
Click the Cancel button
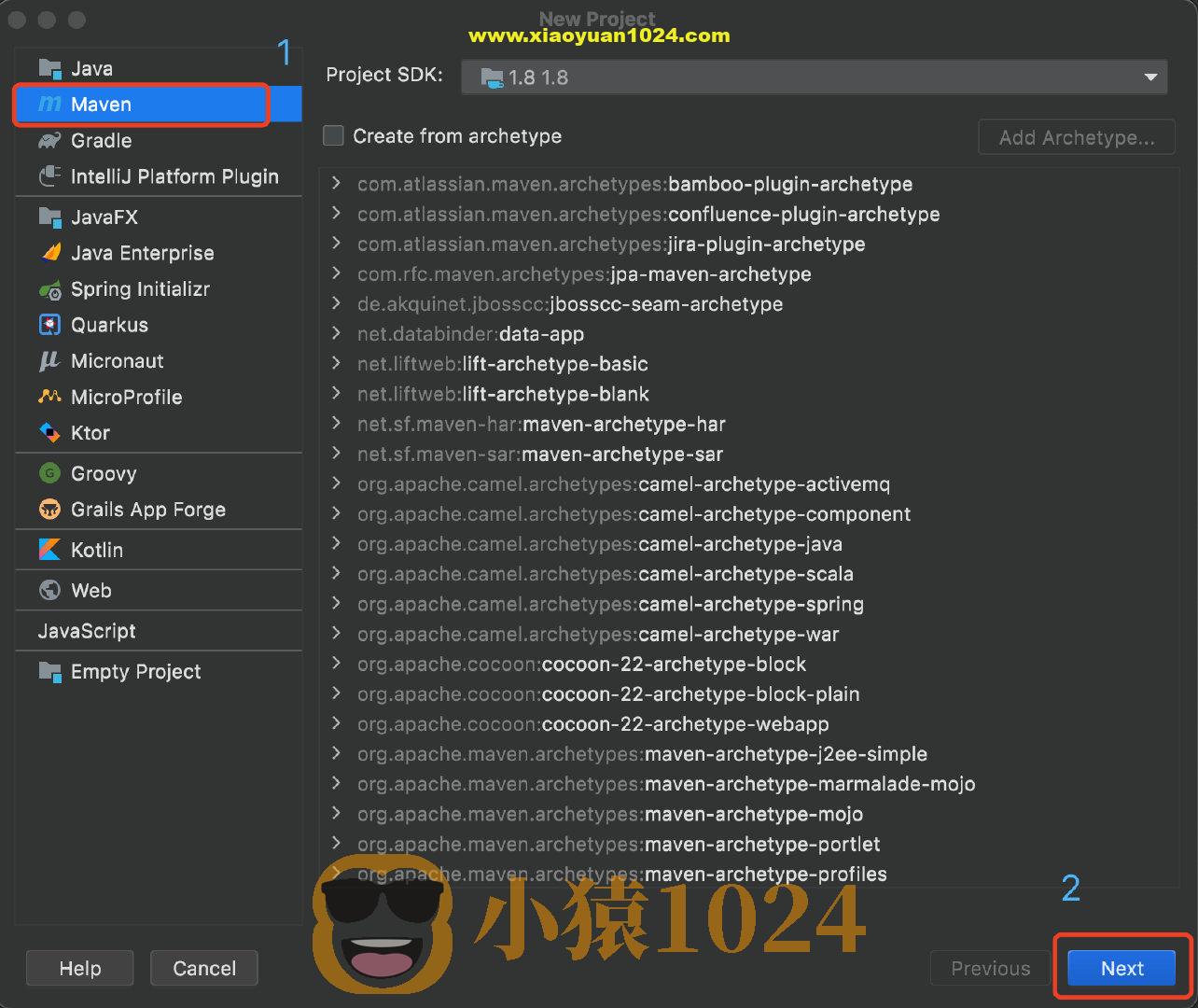click(x=203, y=968)
